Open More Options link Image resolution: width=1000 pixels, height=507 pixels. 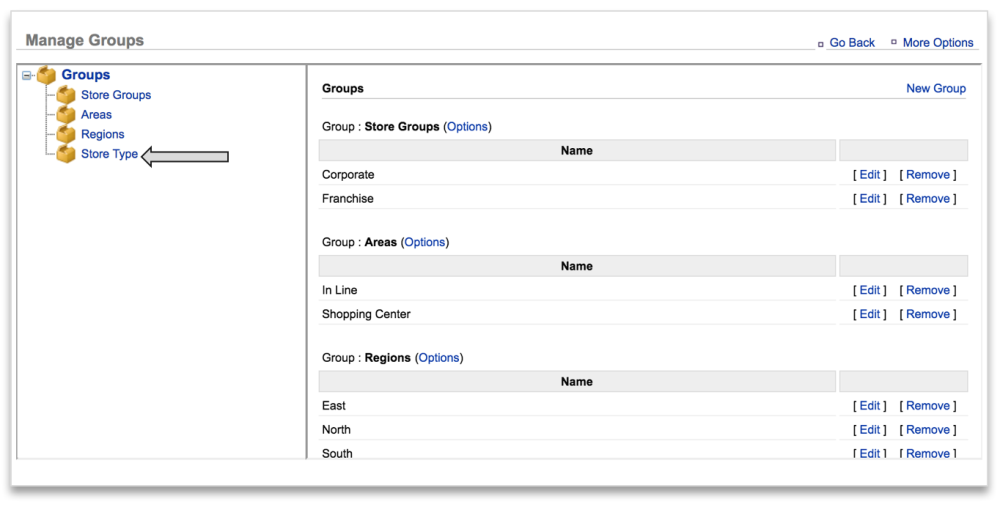tap(938, 43)
